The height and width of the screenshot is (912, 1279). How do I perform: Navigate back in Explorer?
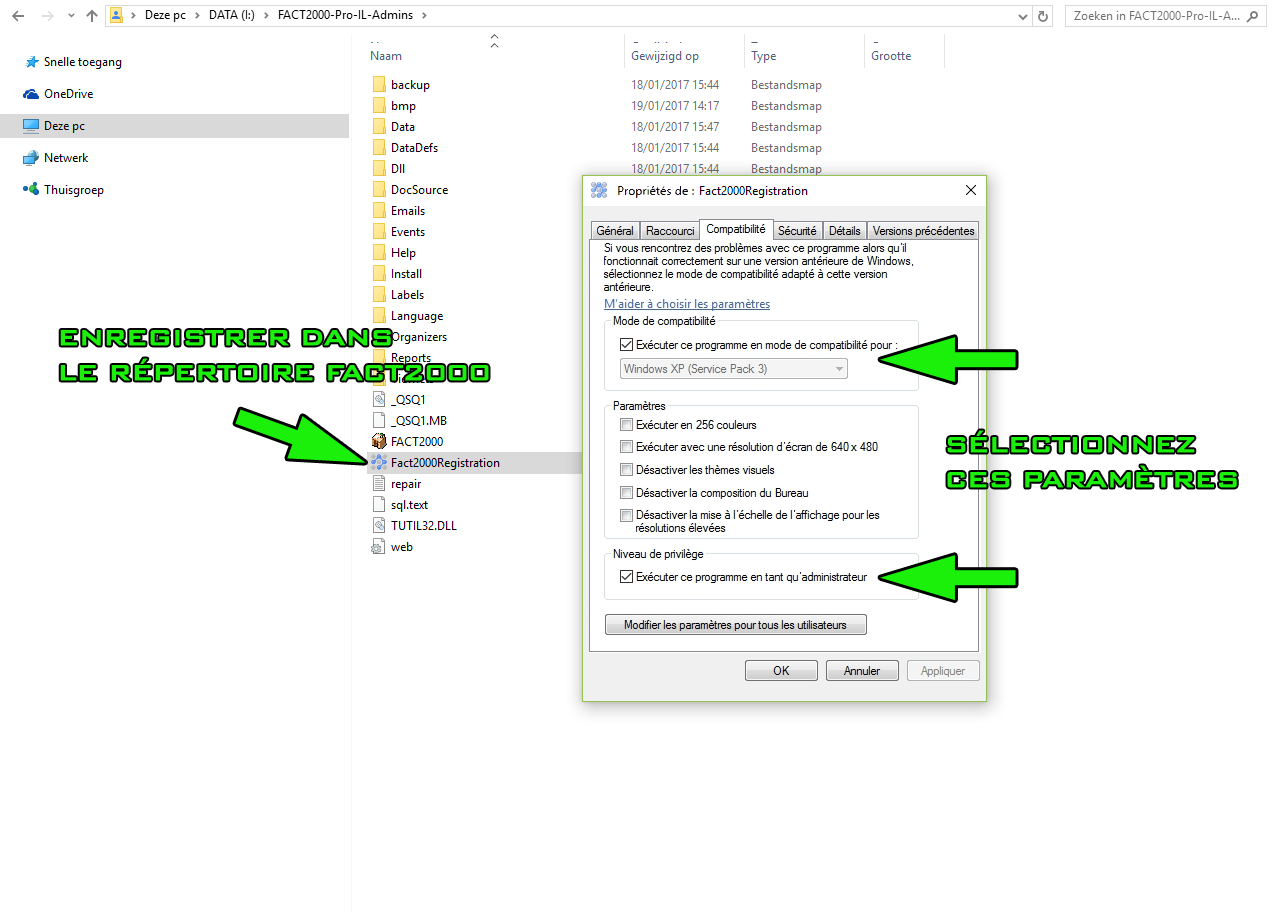[18, 16]
